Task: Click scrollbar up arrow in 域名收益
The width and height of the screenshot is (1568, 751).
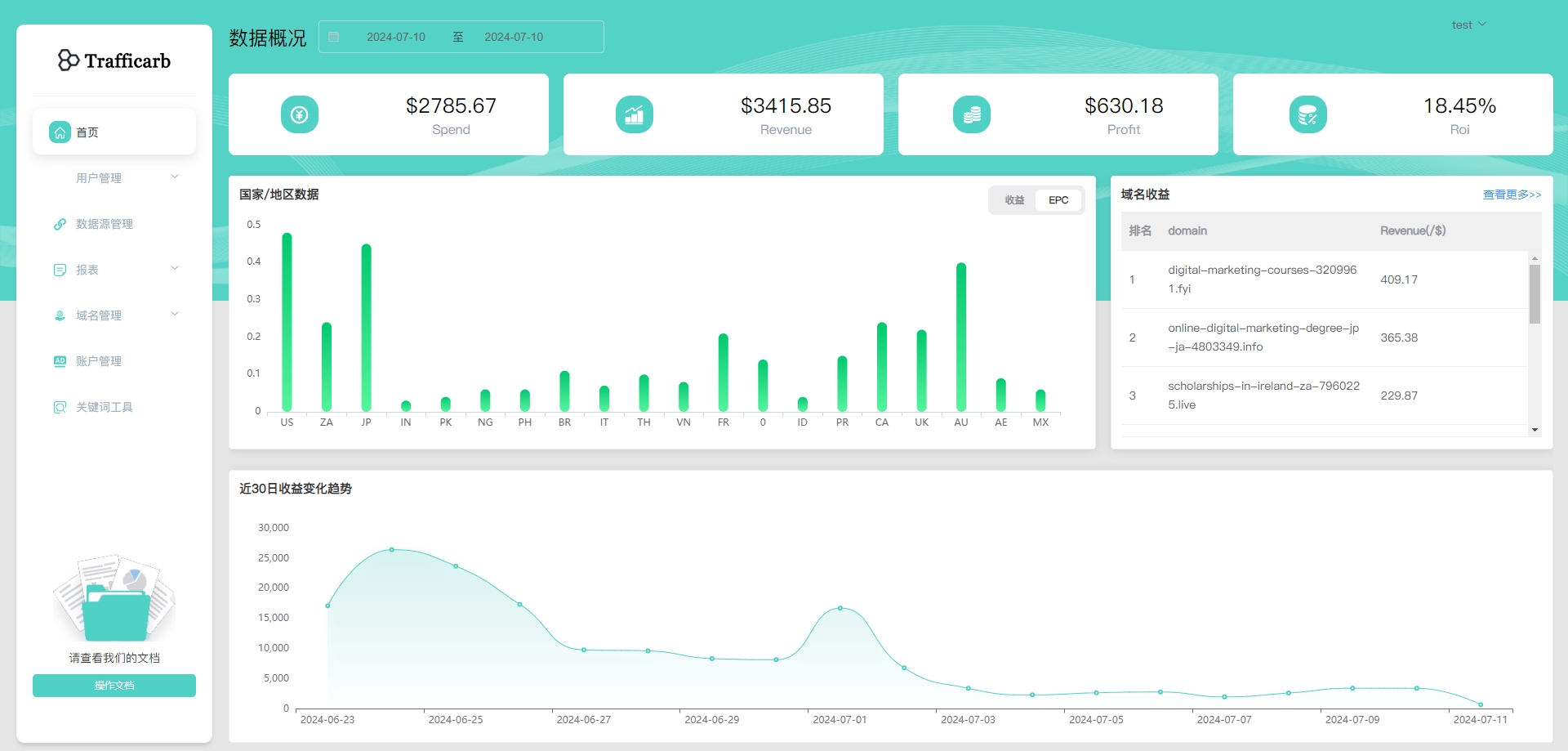Action: point(1535,257)
